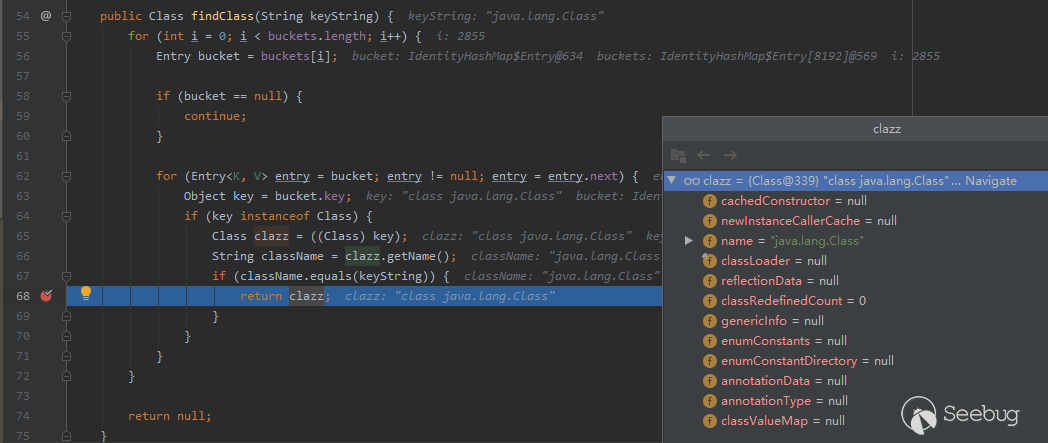The image size is (1048, 443).
Task: Click the field icon of genericInfo
Action: point(710,321)
